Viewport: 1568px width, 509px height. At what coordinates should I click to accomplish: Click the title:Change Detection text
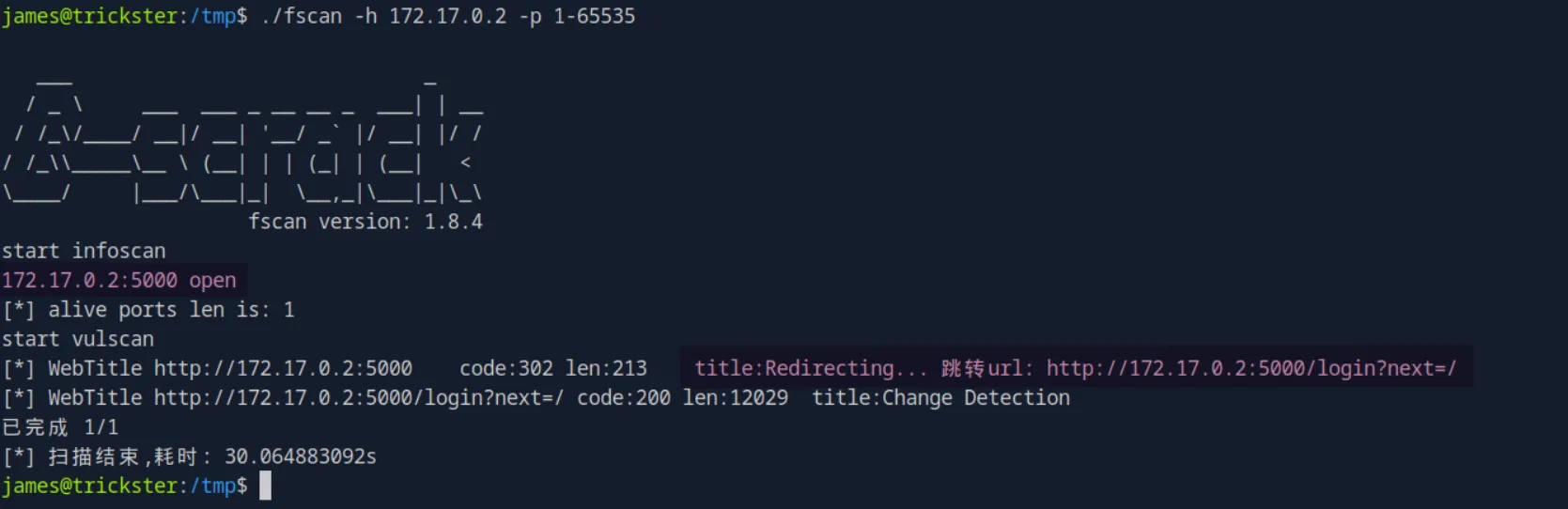940,397
